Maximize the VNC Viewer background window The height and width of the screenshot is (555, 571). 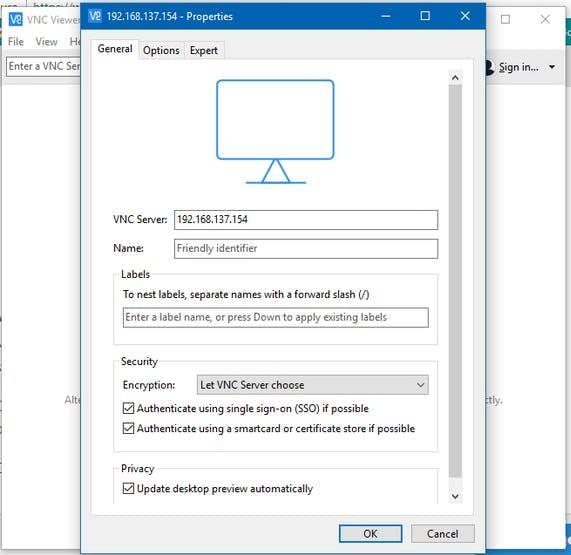(x=505, y=19)
